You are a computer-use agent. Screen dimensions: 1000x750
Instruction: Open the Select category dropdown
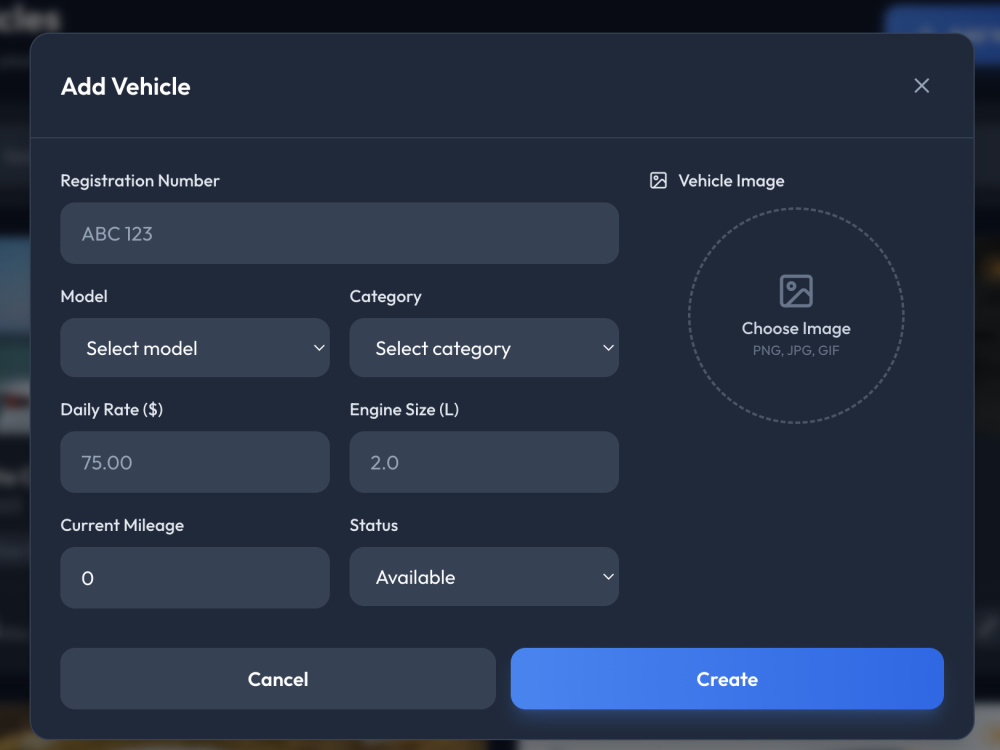484,348
